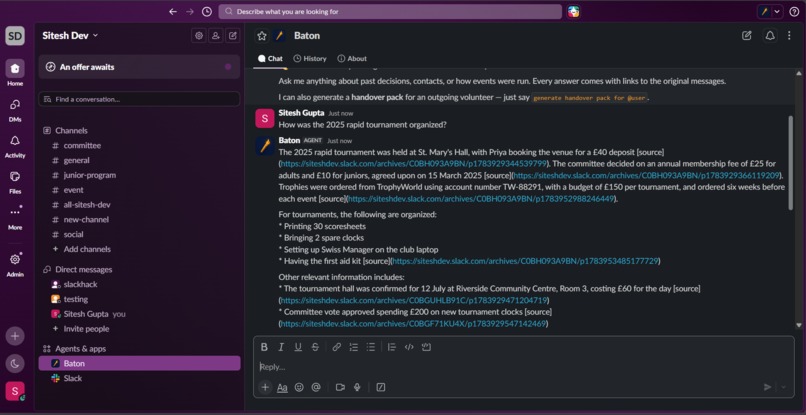
Task: Toggle the moon pause notifications icon
Action: [15, 364]
